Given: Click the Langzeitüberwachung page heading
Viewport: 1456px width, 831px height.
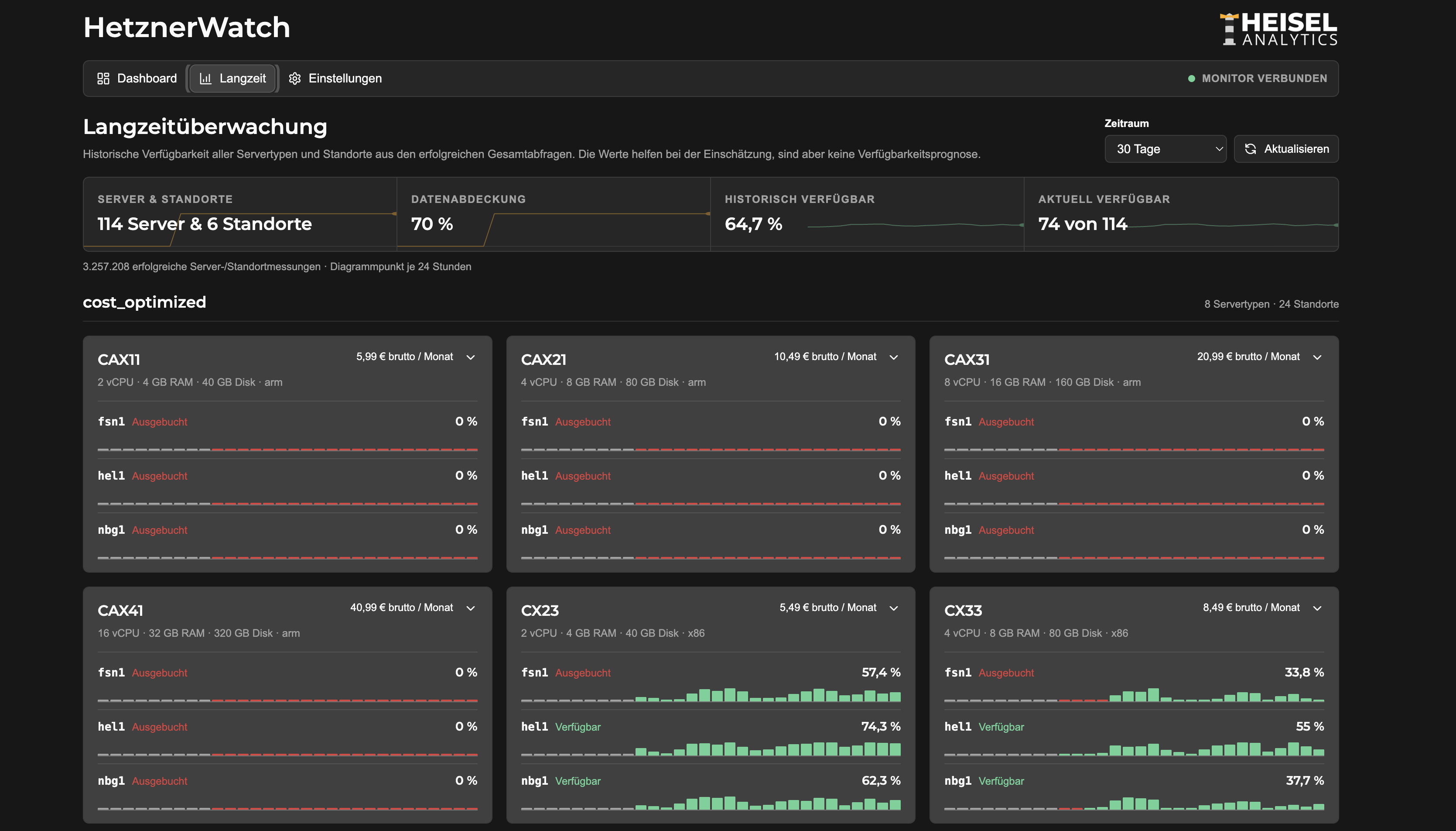Looking at the screenshot, I should click(x=205, y=127).
